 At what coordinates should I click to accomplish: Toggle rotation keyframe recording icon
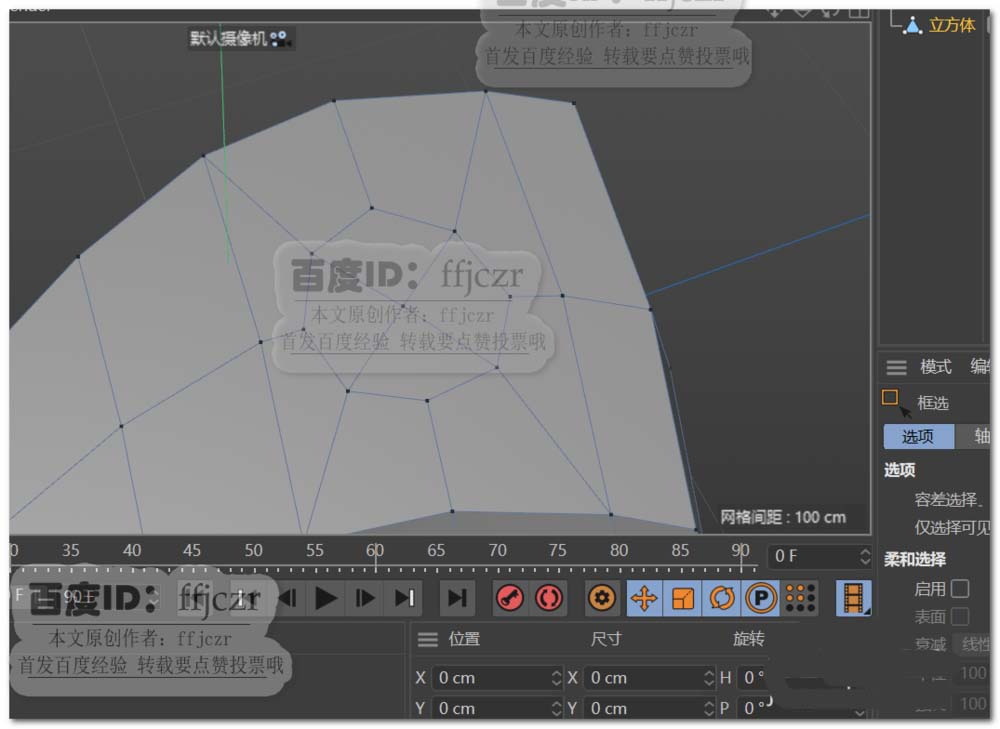(x=721, y=598)
